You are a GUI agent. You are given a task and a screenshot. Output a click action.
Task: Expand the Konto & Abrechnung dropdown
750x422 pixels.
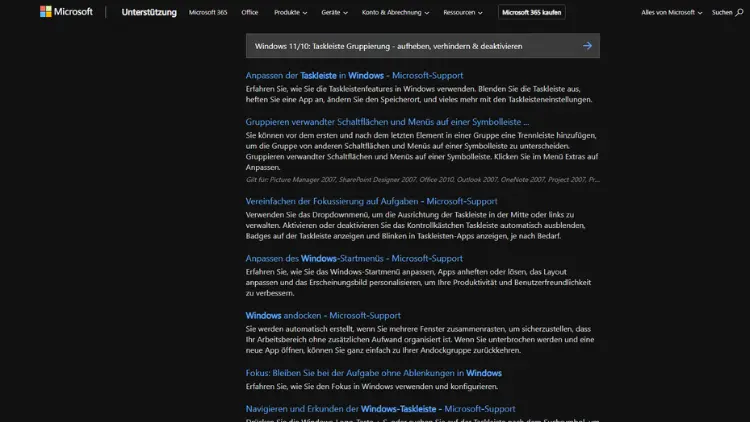tap(395, 12)
